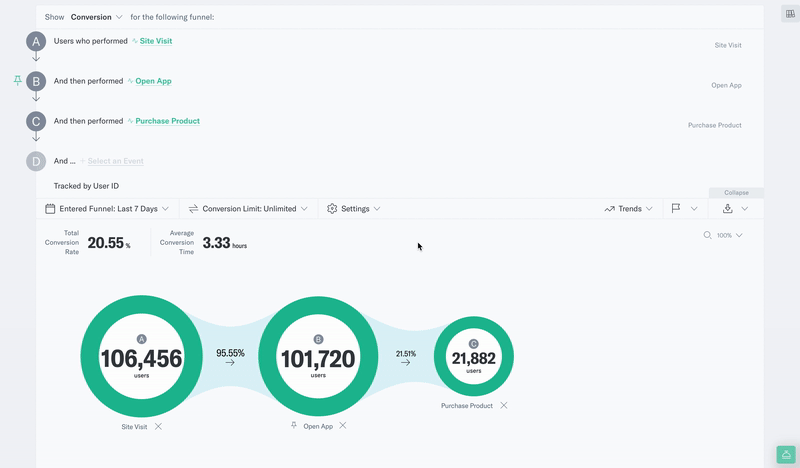Click the Site Visit event link
Image resolution: width=800 pixels, height=468 pixels.
tap(156, 41)
